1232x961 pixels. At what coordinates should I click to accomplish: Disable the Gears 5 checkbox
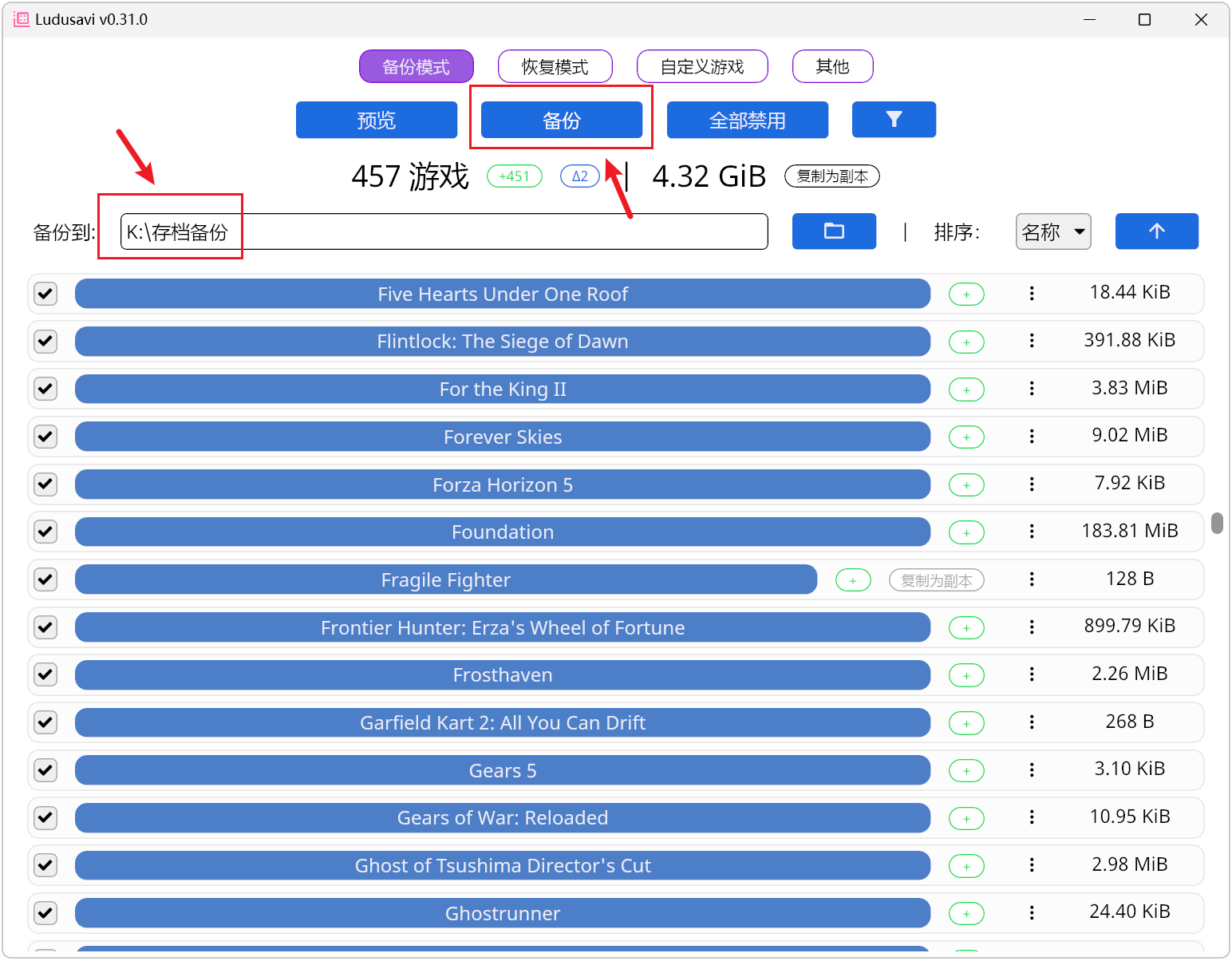45,770
